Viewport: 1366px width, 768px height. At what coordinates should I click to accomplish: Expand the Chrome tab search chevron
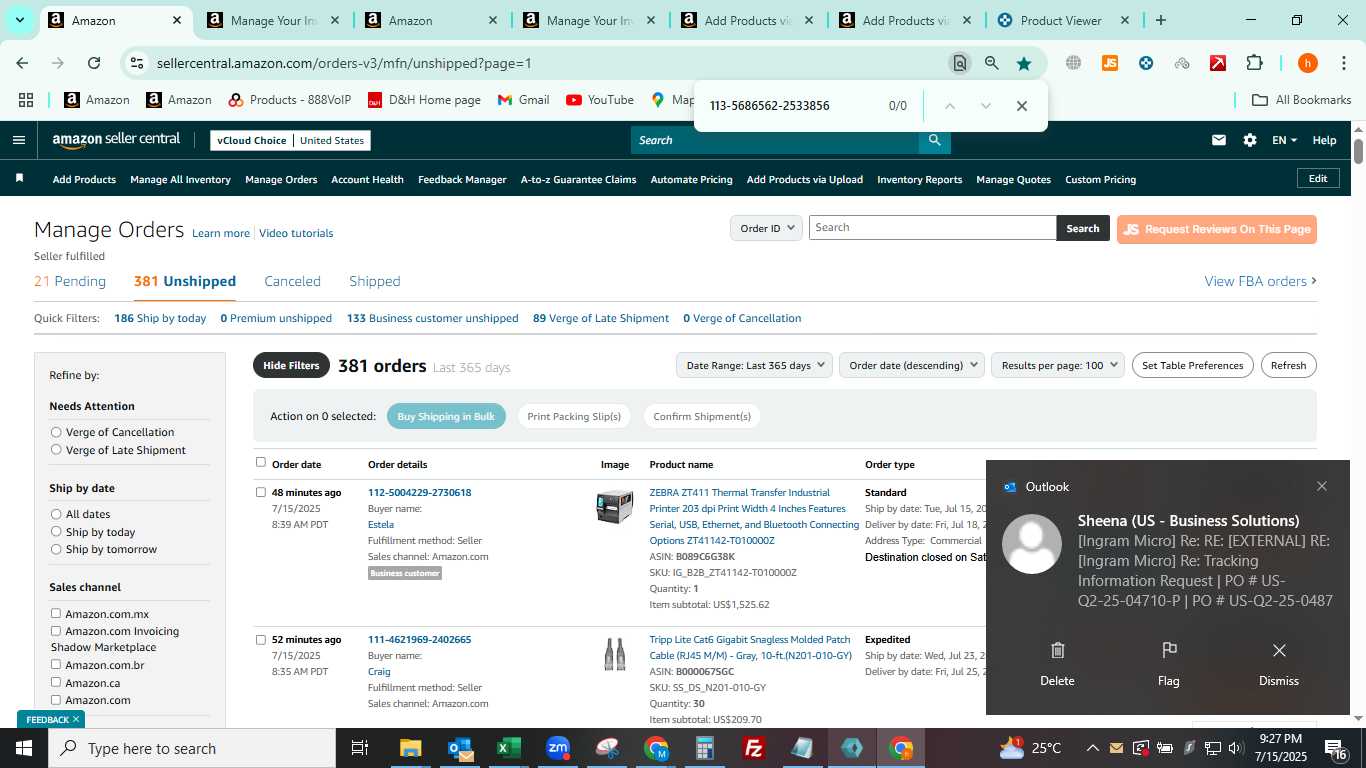(x=19, y=20)
